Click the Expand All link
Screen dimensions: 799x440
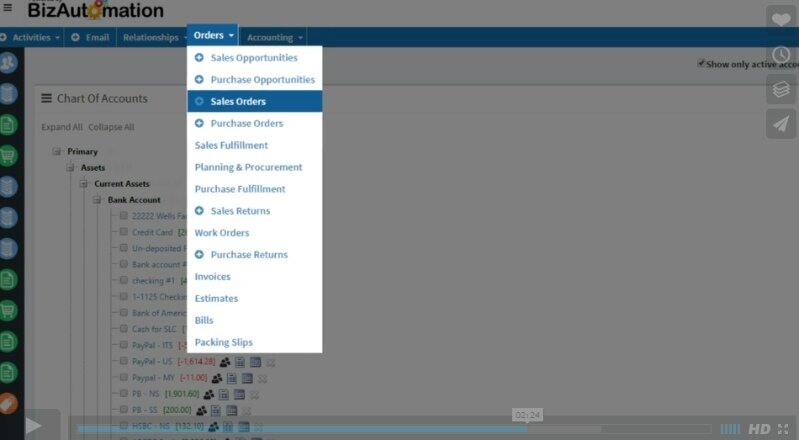tap(61, 127)
